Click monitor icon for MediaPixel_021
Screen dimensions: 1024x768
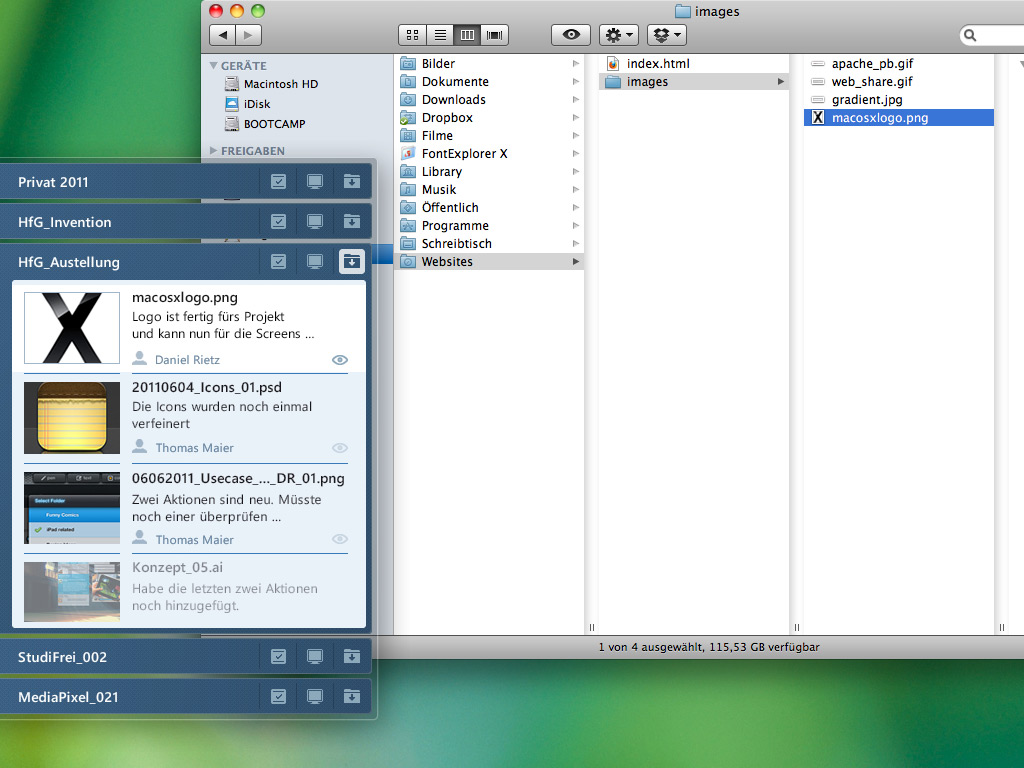pyautogui.click(x=315, y=697)
